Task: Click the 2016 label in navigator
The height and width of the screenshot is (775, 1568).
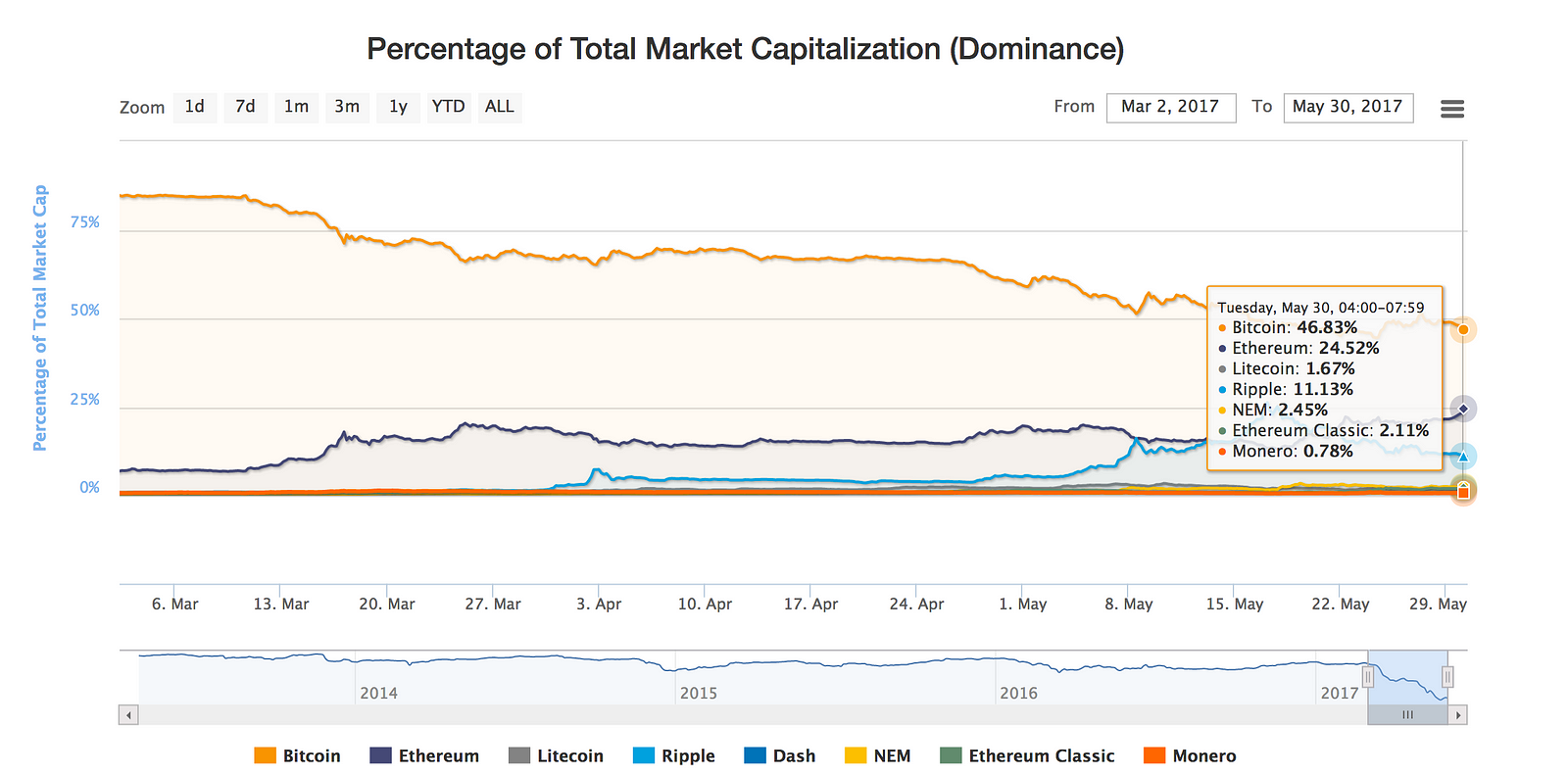Action: point(1018,693)
